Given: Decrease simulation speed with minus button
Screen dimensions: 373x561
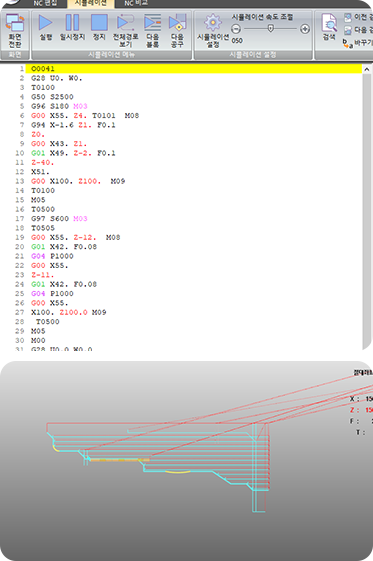Looking at the screenshot, I should 236,29.
